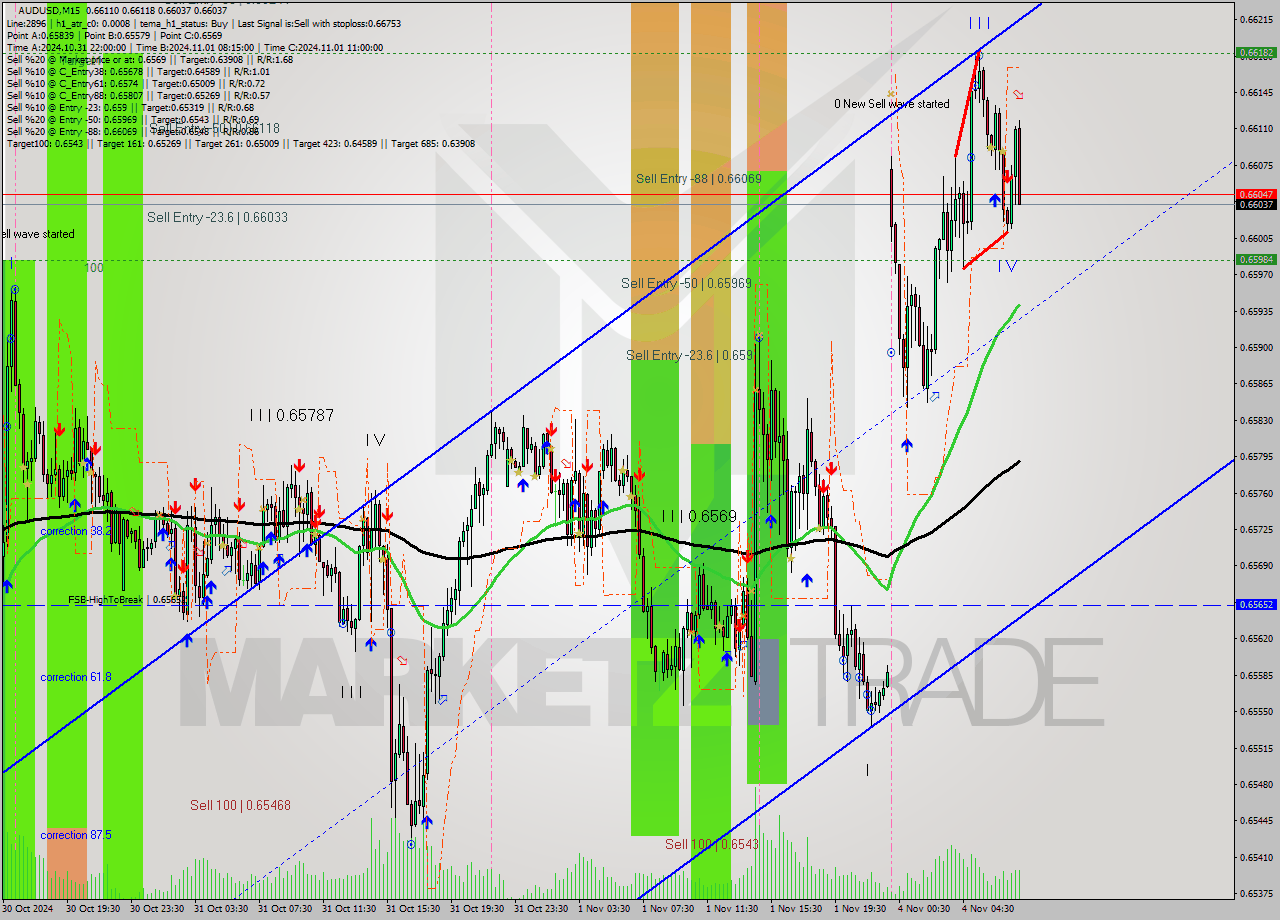
Task: Click the 'Sell Entry -88 | 0.66069' label
Action: [x=699, y=179]
